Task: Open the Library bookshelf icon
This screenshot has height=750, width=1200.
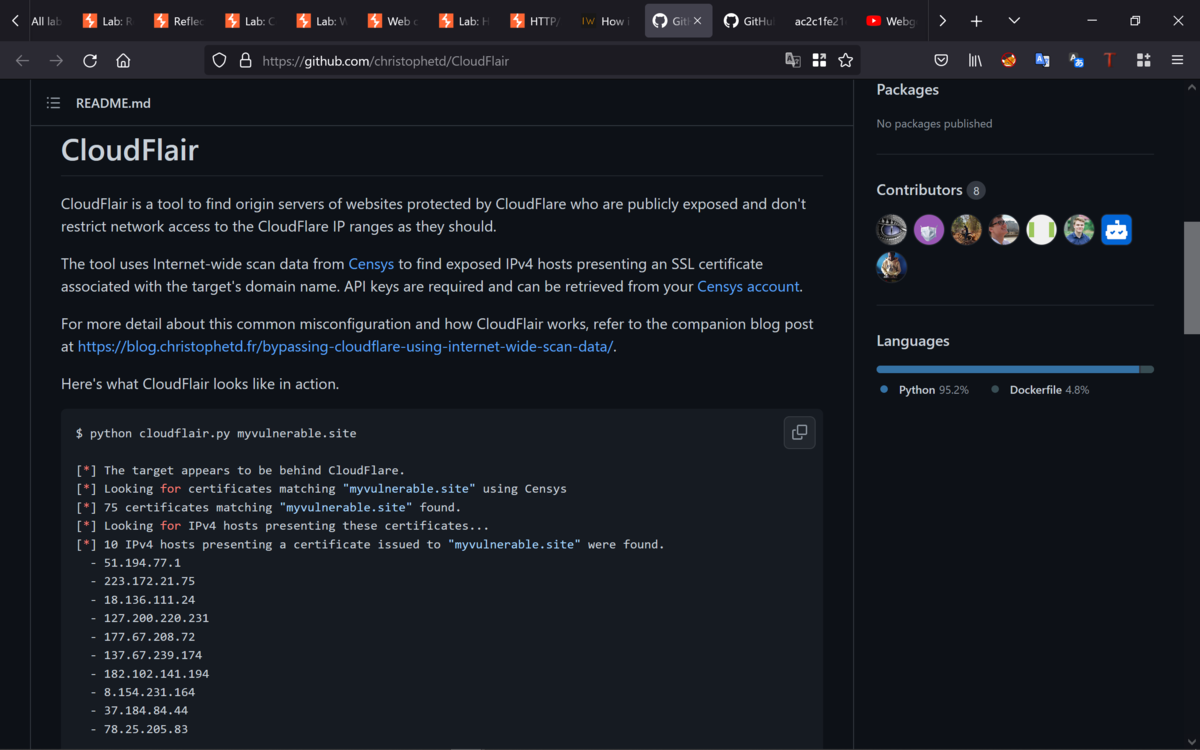Action: pos(975,60)
